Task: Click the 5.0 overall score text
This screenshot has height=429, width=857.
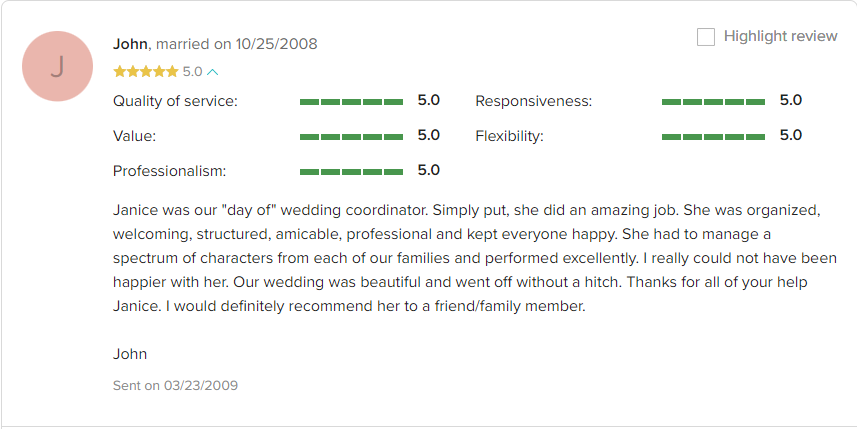Action: (192, 72)
